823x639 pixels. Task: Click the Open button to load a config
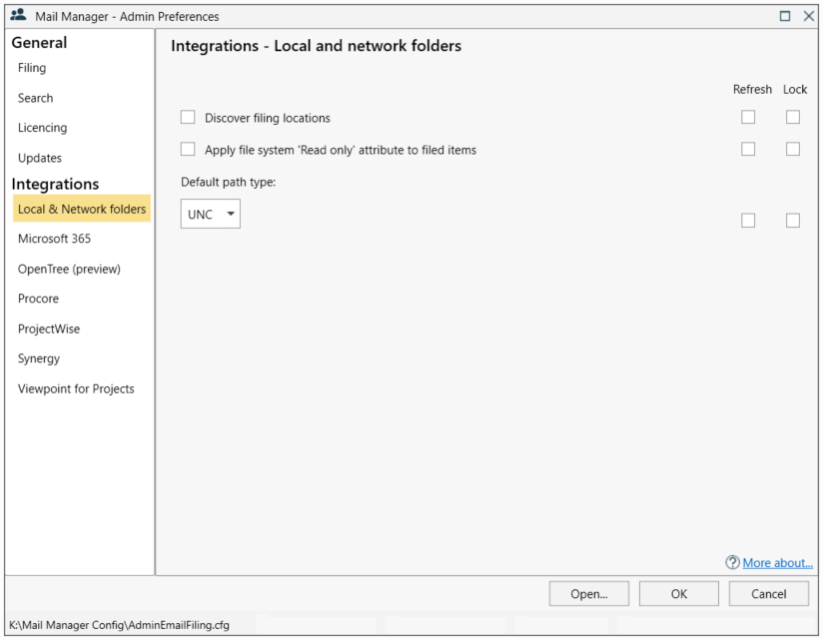(x=589, y=593)
